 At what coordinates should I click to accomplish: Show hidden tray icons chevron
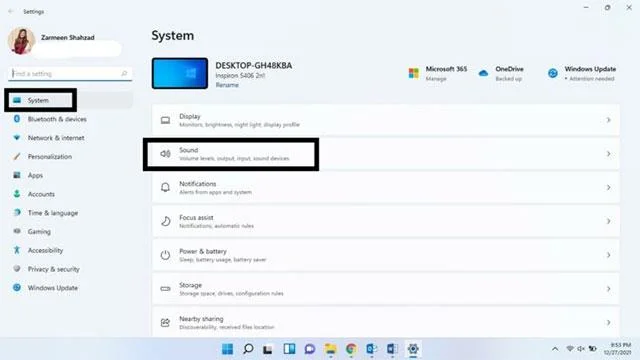[x=555, y=349]
